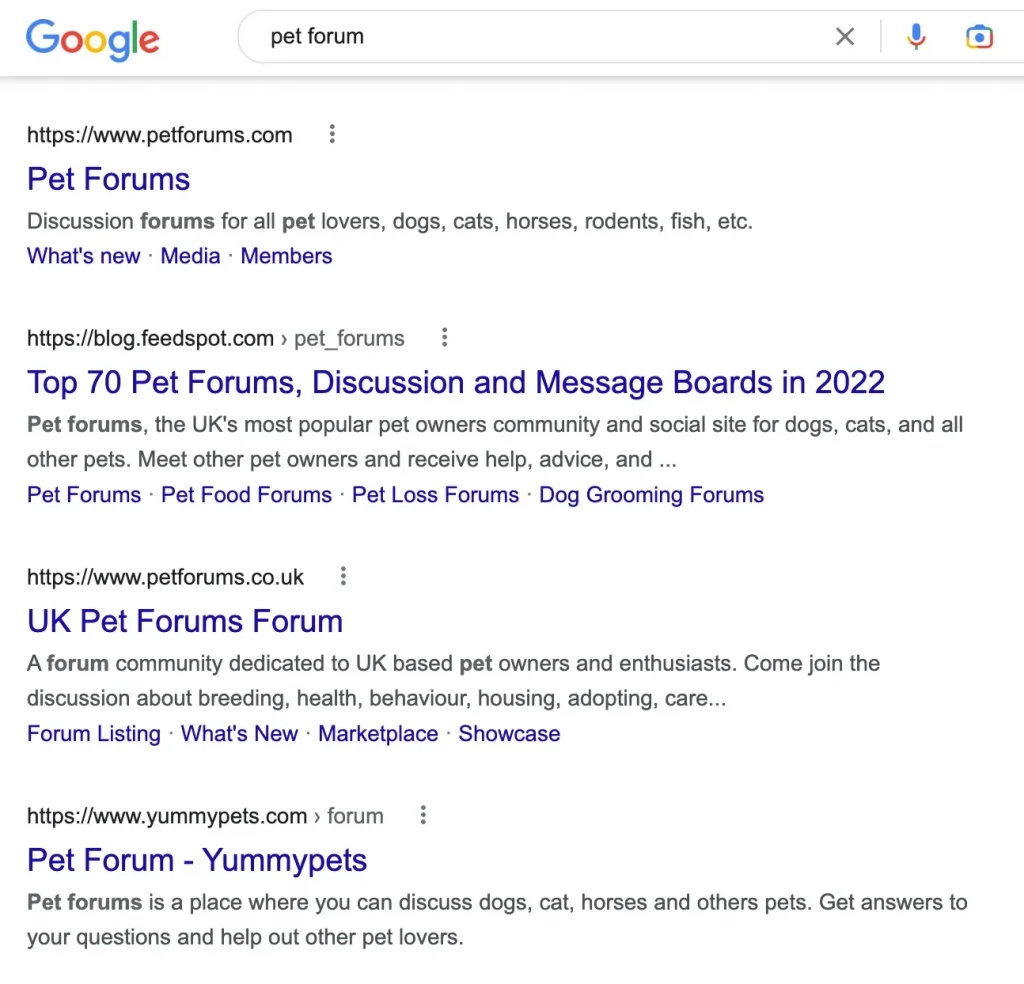Open three-dot menu for petforums.com result
This screenshot has width=1024, height=984.
coord(332,135)
